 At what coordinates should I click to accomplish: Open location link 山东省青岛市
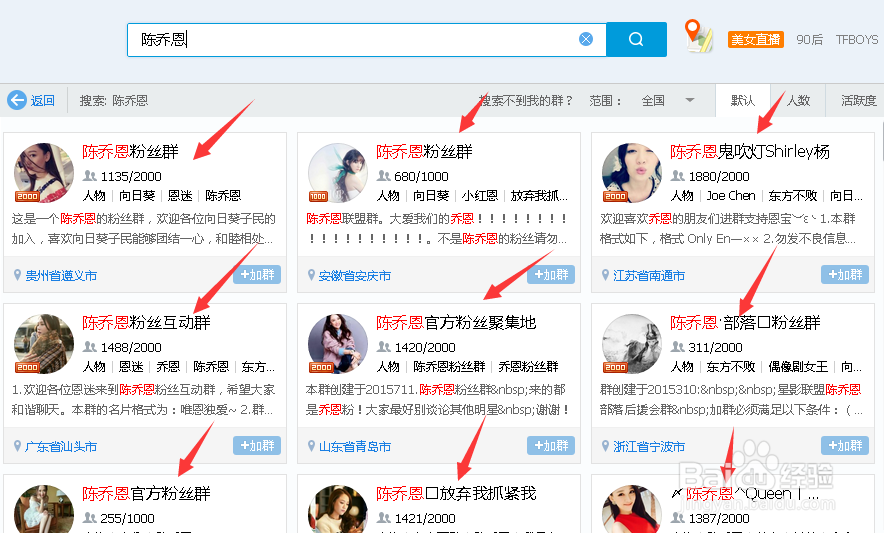(x=355, y=447)
